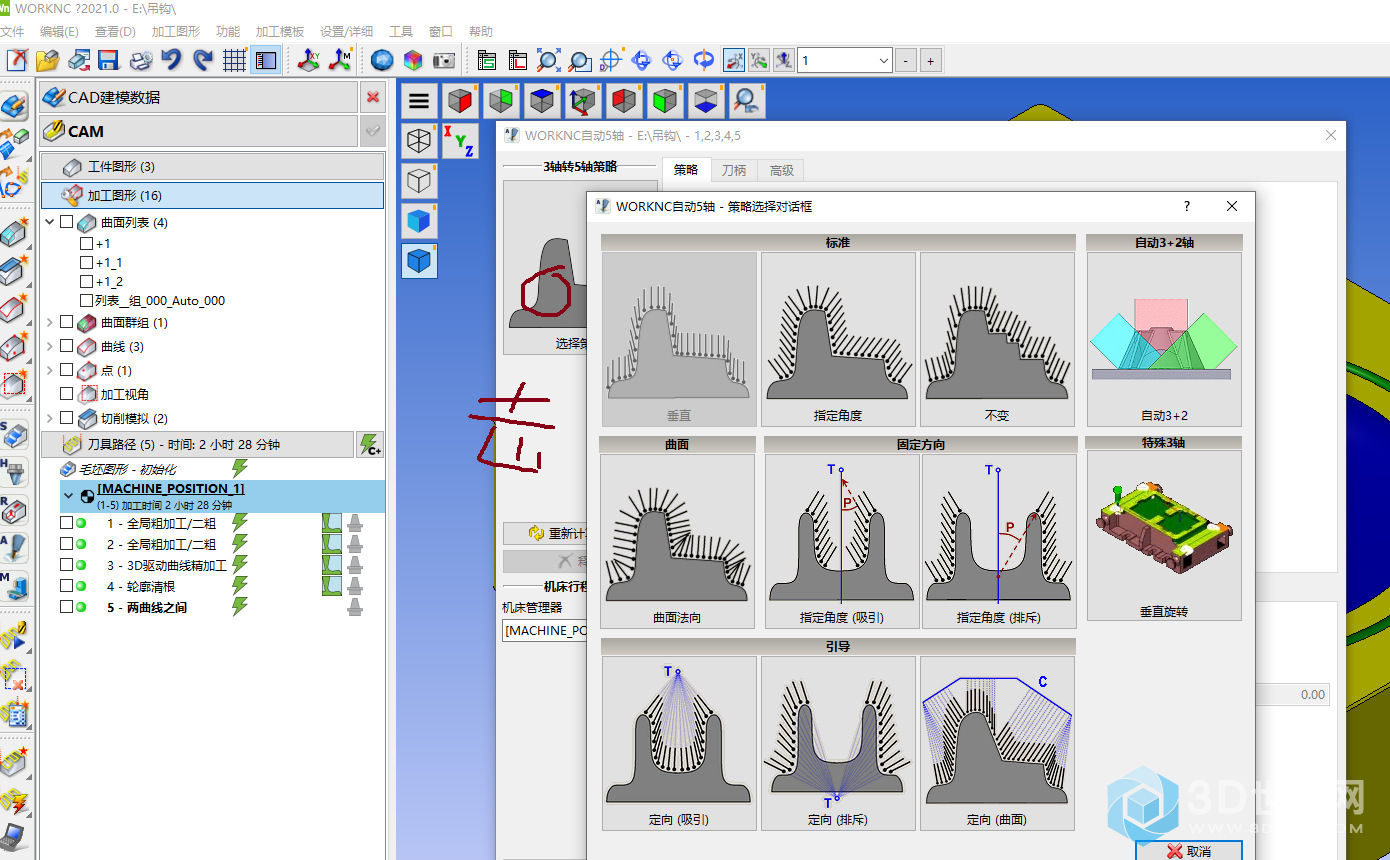Tick the 加工视角 checkbox
1390x860 pixels.
click(67, 394)
